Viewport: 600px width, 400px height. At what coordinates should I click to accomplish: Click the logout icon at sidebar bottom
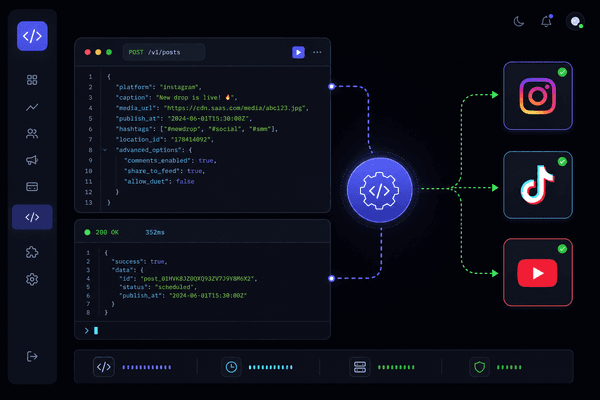(32, 356)
